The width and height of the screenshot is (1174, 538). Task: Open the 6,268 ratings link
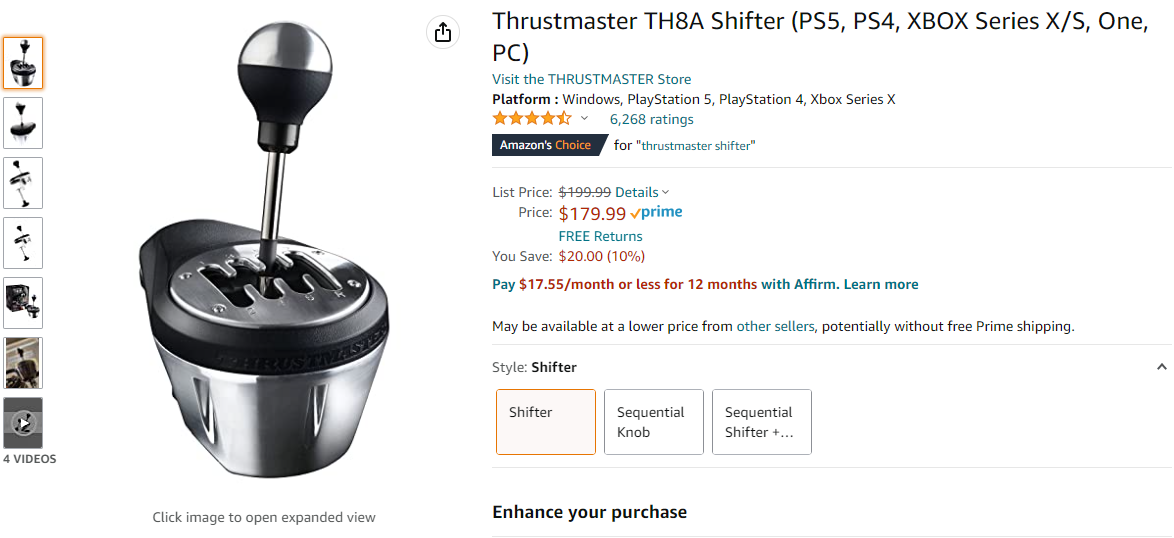(x=651, y=119)
